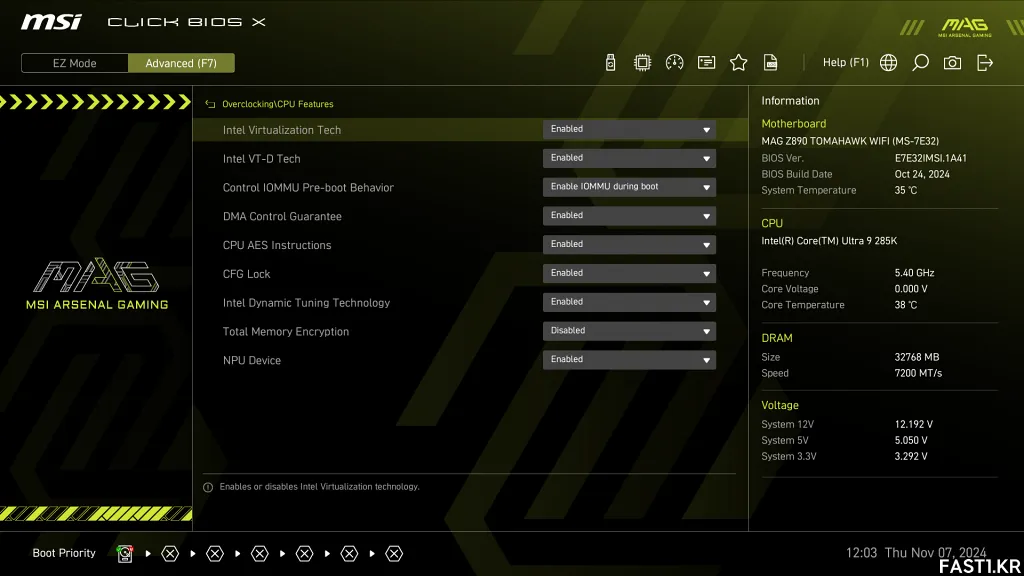Open the overclocking gauge icon

pos(675,63)
